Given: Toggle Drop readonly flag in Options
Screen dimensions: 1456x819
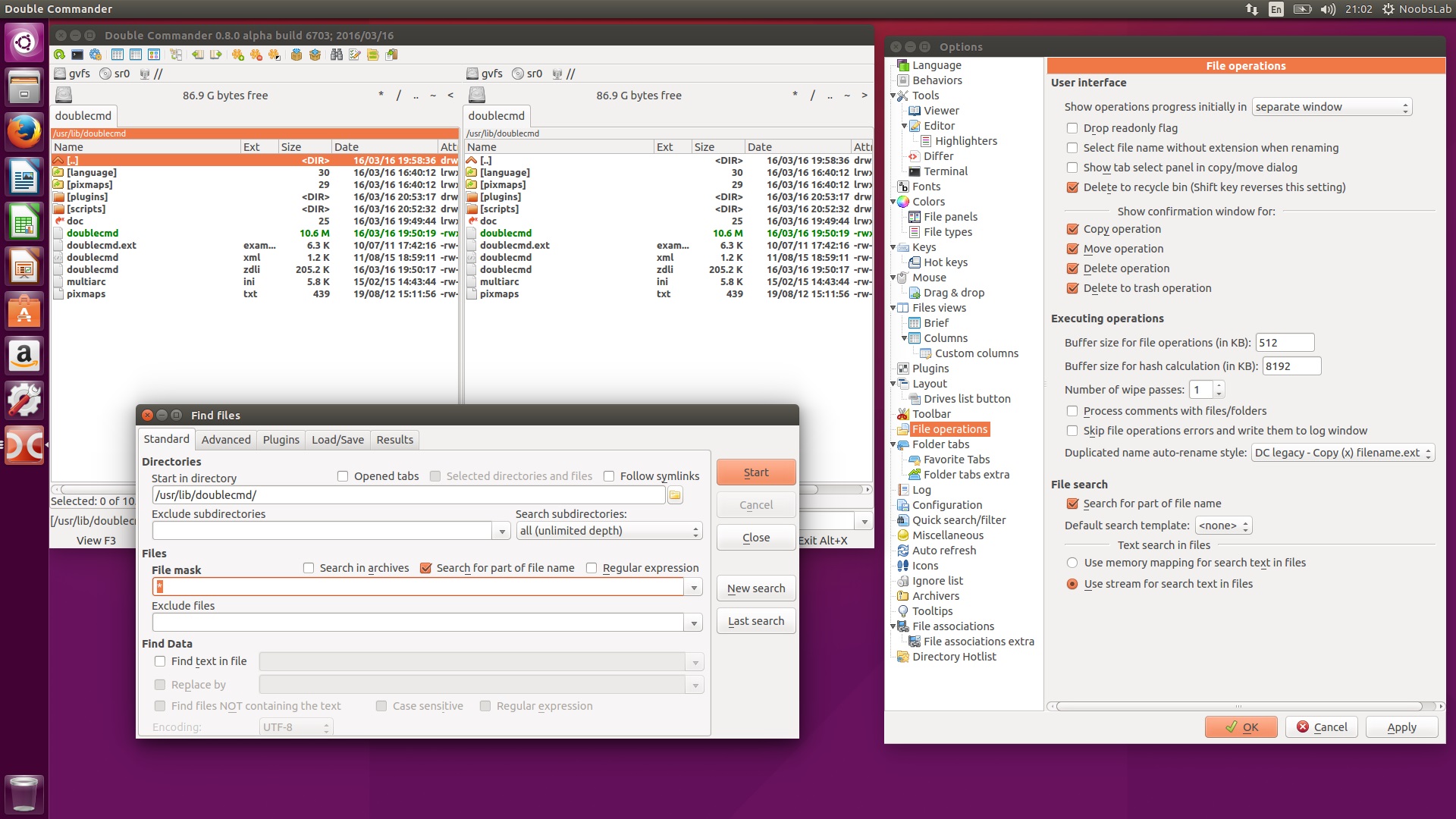Looking at the screenshot, I should coord(1072,128).
